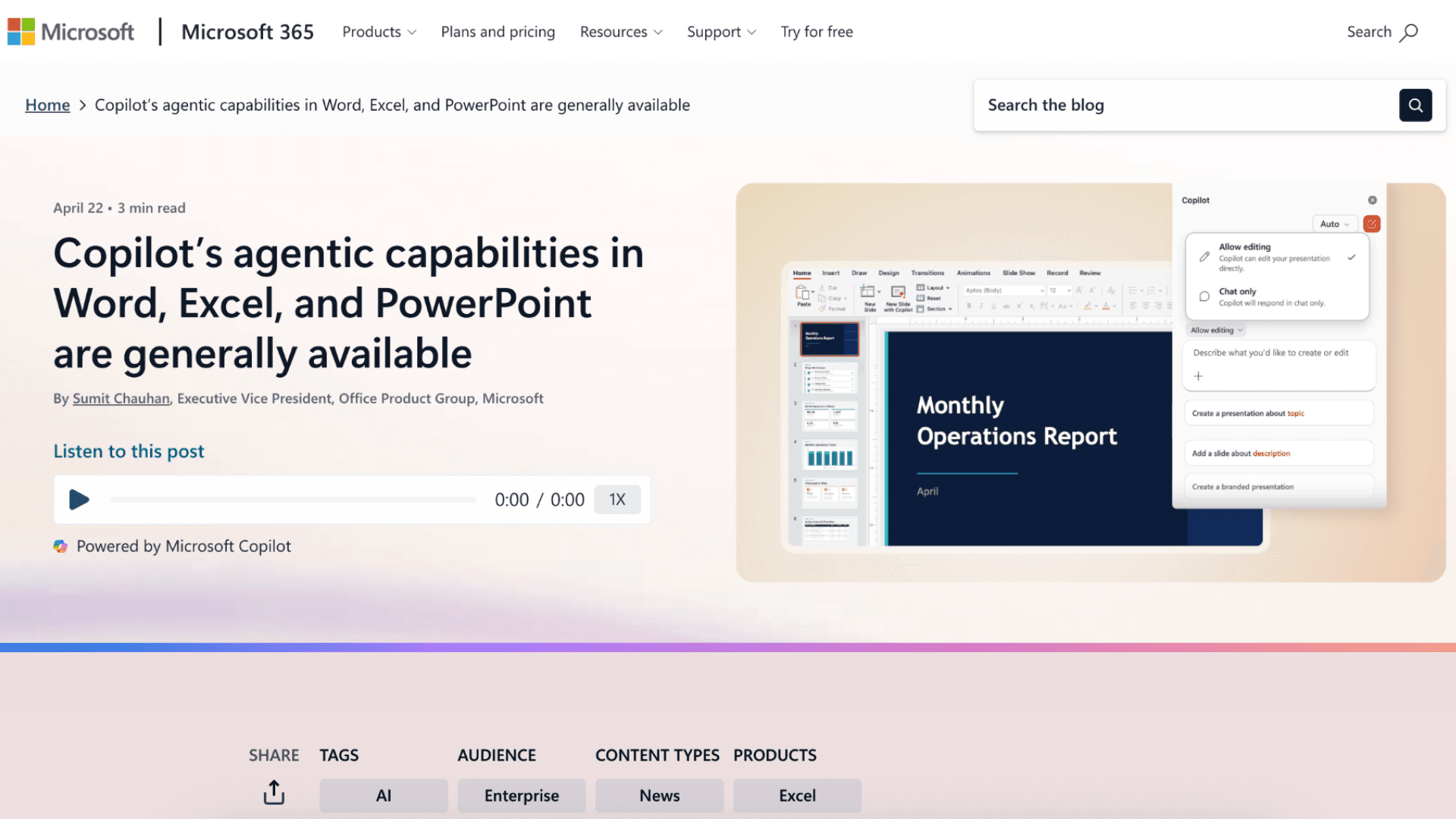Open author Sumit Chauhan's page
Viewport: 1456px width, 819px height.
click(121, 398)
